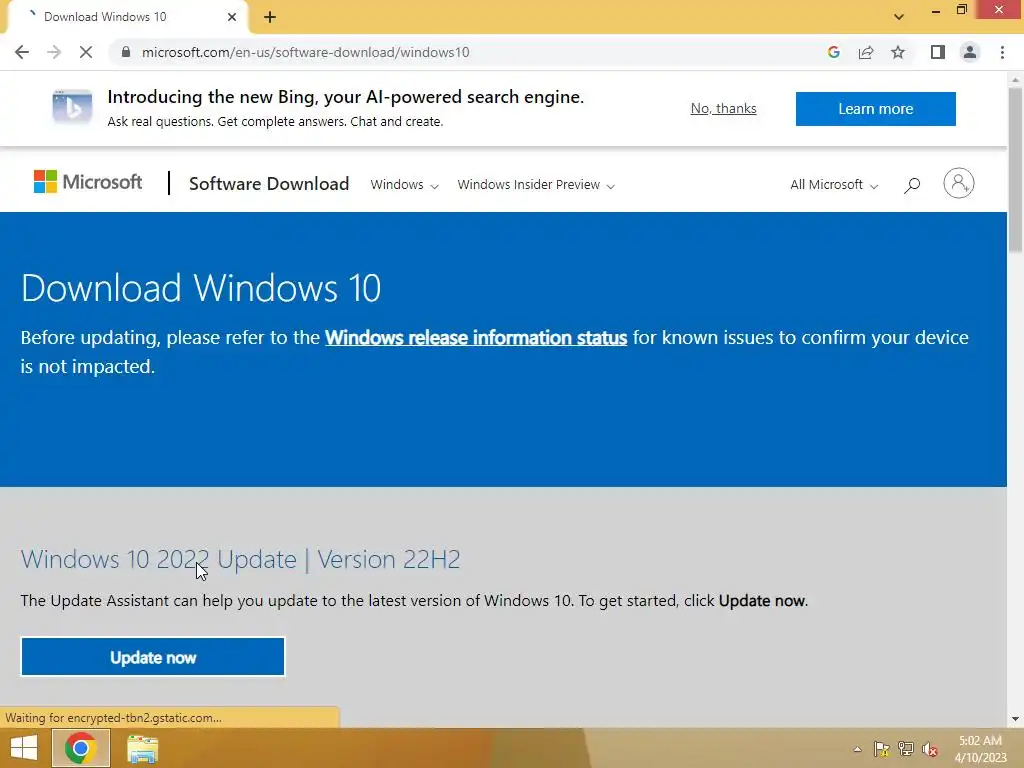Click Action Center flag tray icon
This screenshot has width=1024, height=768.
pos(882,749)
